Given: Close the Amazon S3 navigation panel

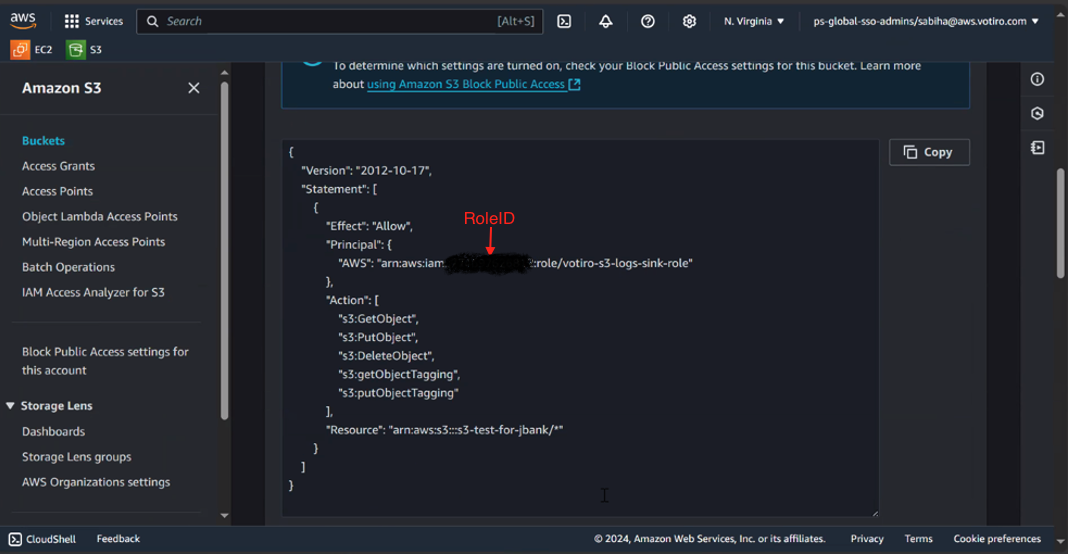Looking at the screenshot, I should coord(193,88).
